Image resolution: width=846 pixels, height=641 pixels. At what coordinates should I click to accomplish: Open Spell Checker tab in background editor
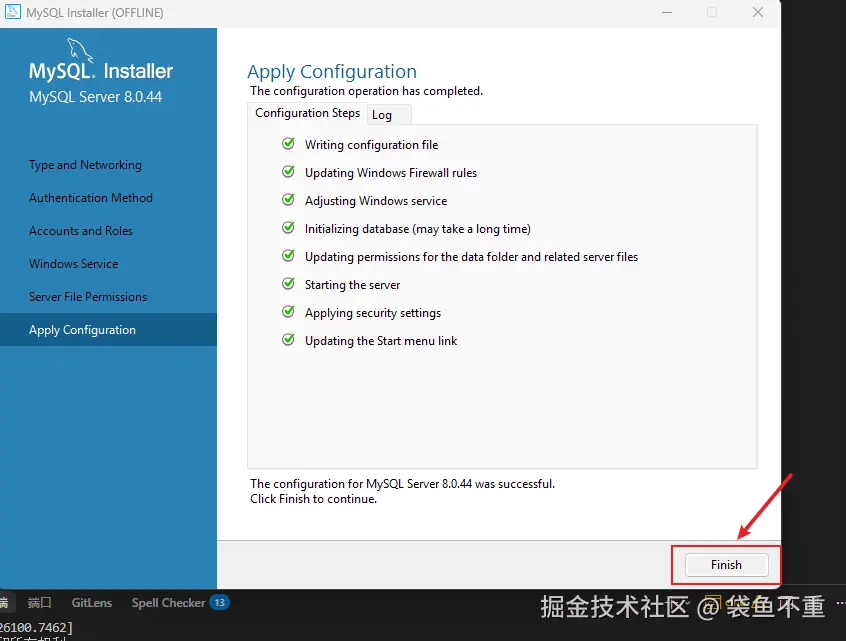click(x=168, y=603)
